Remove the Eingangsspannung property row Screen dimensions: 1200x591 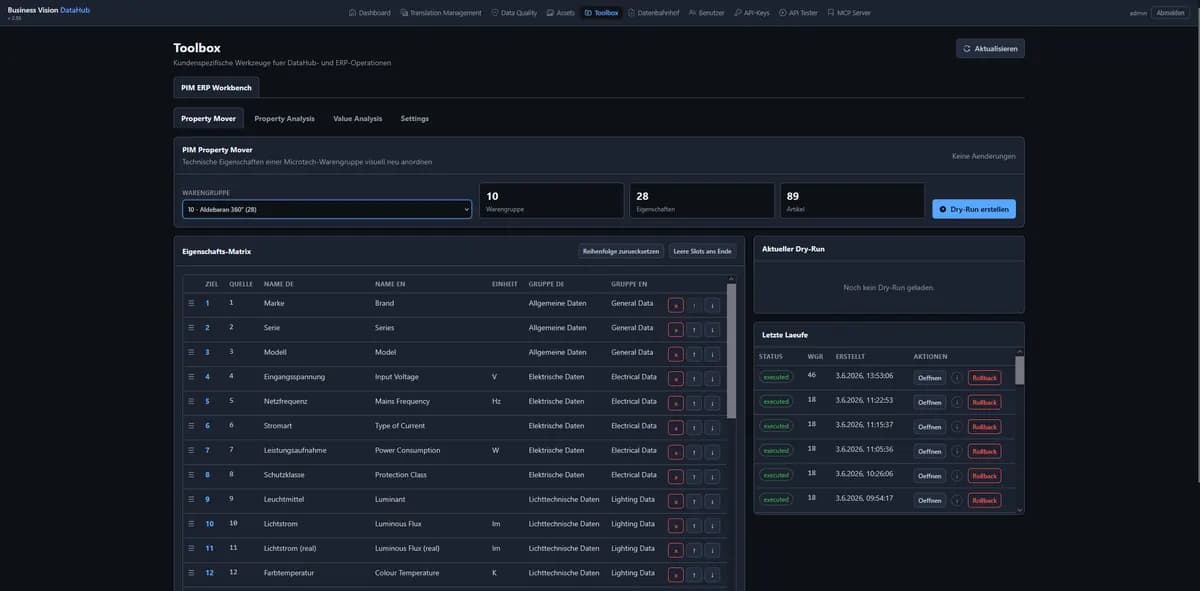[676, 378]
